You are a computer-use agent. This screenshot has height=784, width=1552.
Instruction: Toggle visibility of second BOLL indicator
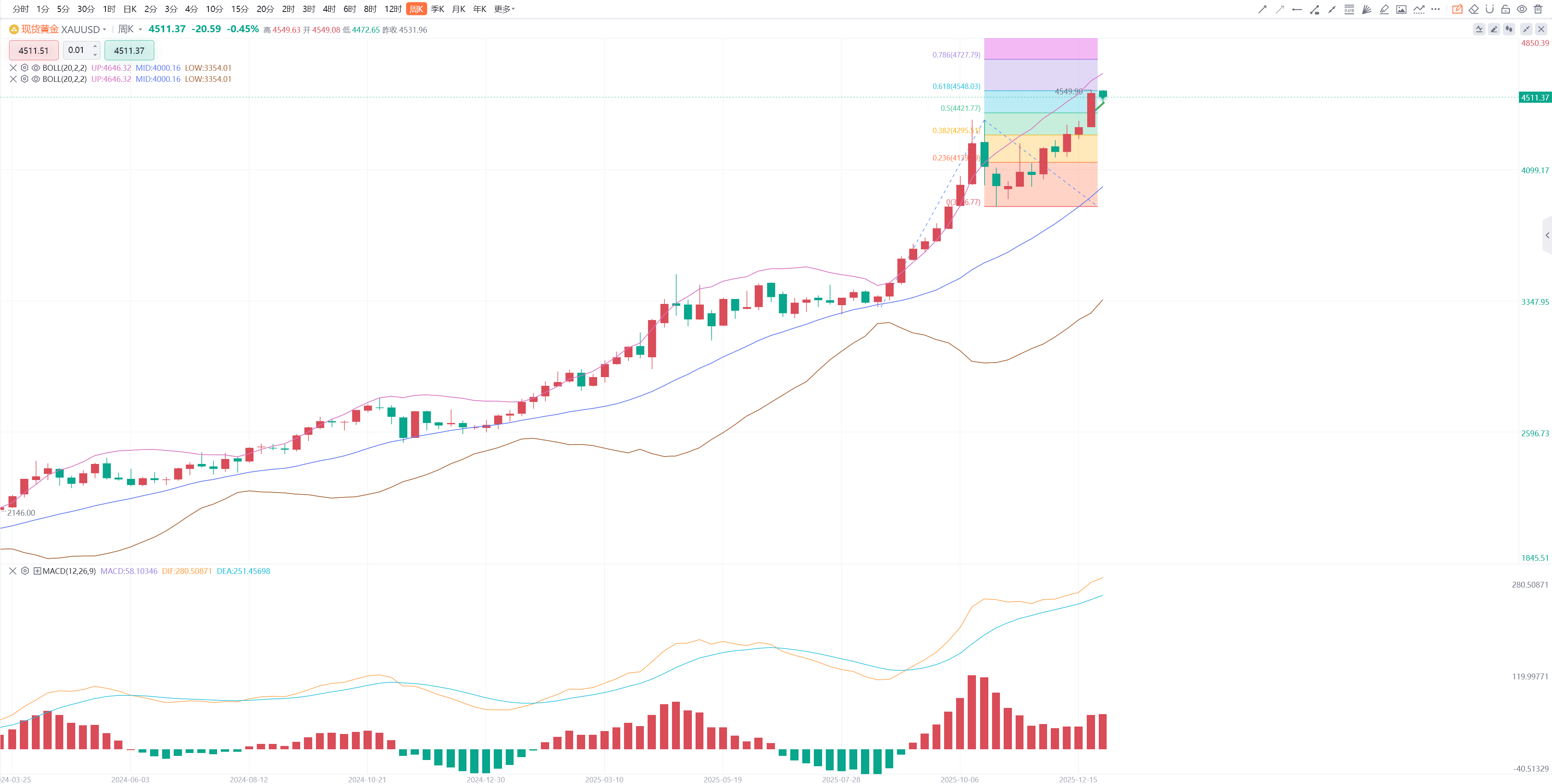[36, 79]
